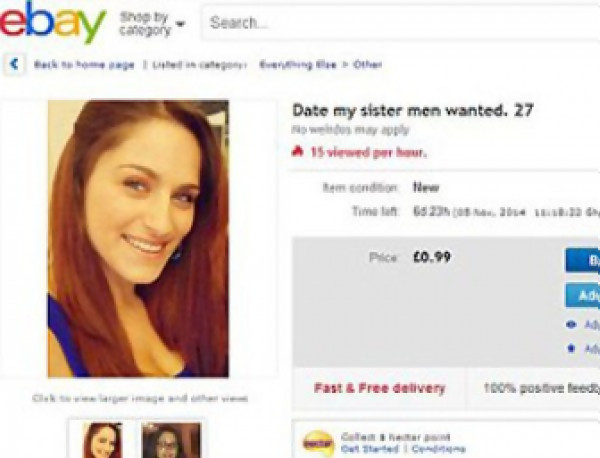
Task: Click the Collect+ yellow logo icon
Action: [x=318, y=443]
